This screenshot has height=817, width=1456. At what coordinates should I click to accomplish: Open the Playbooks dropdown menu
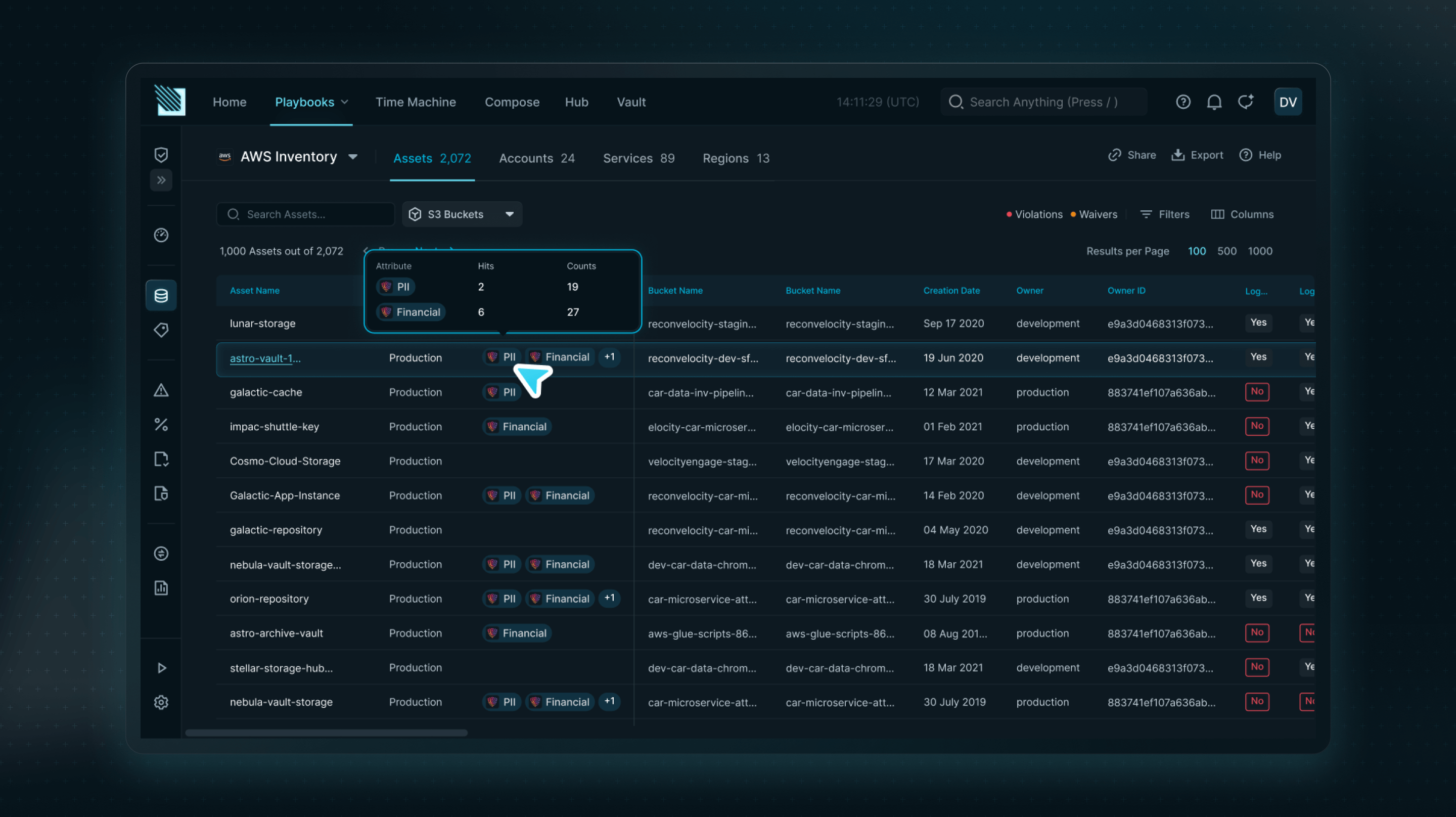(311, 102)
